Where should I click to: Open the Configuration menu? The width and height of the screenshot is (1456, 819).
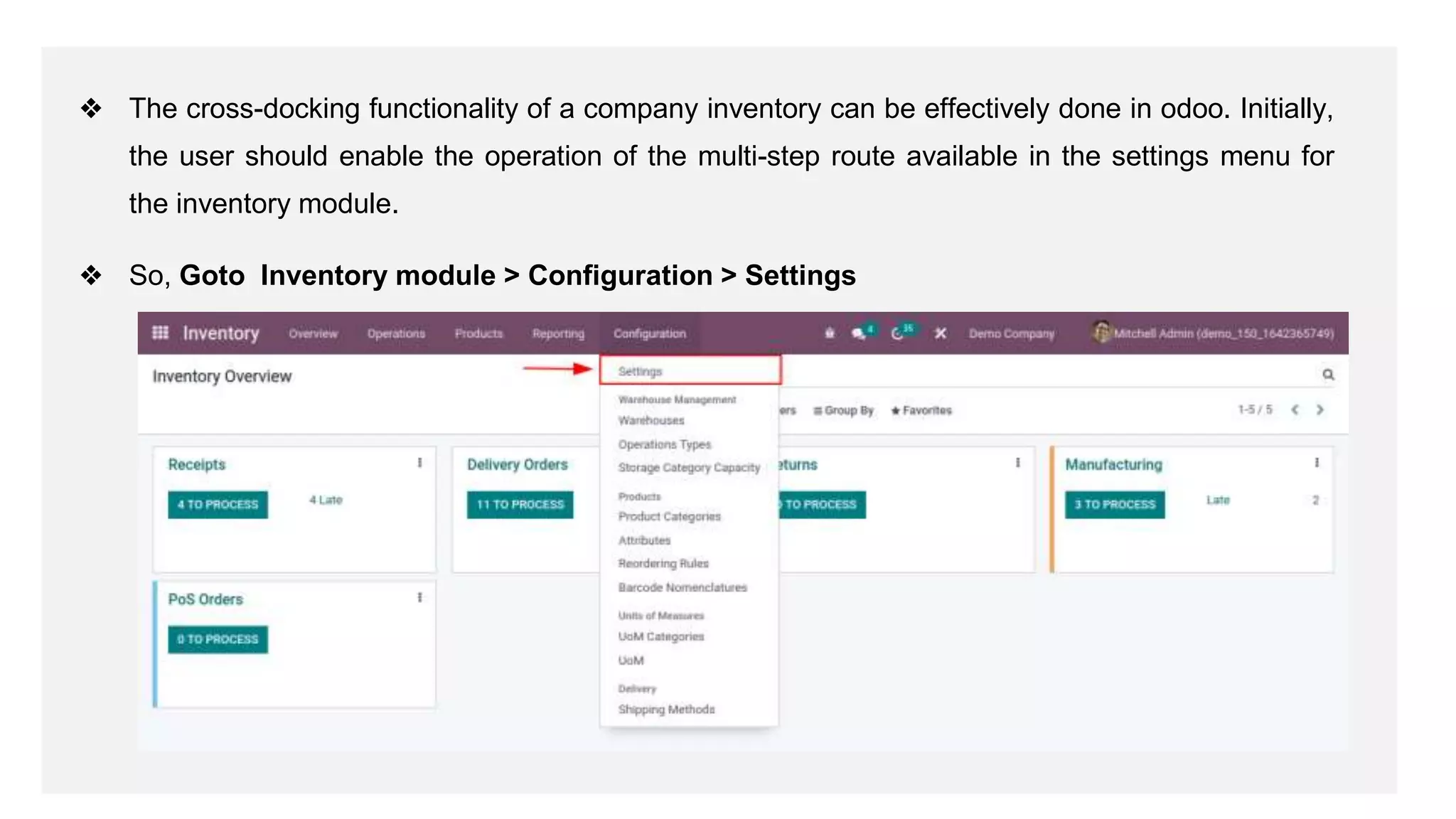pos(649,333)
